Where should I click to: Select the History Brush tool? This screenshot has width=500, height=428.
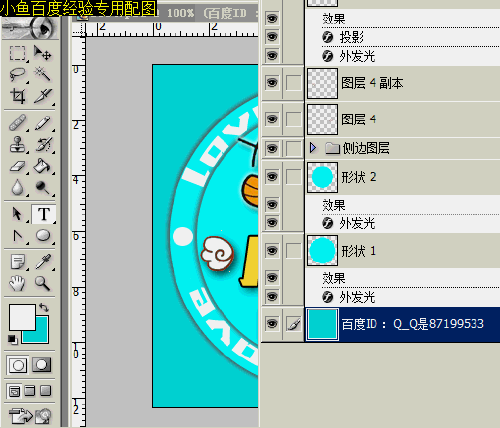click(43, 144)
